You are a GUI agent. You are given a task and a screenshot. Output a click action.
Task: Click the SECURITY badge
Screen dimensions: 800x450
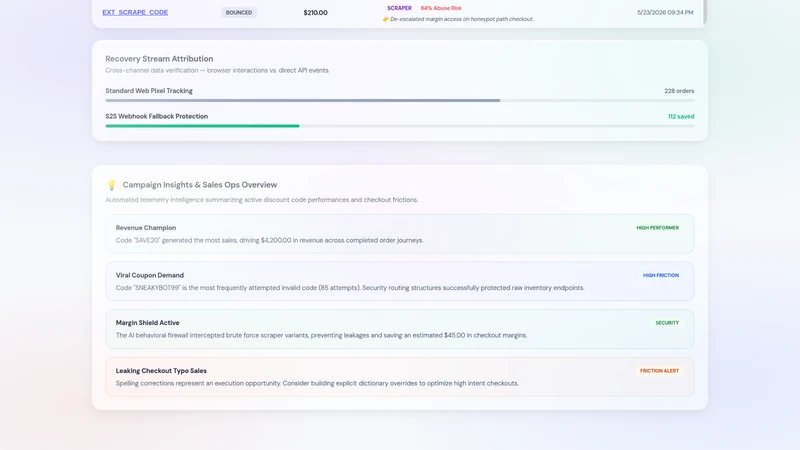667,323
